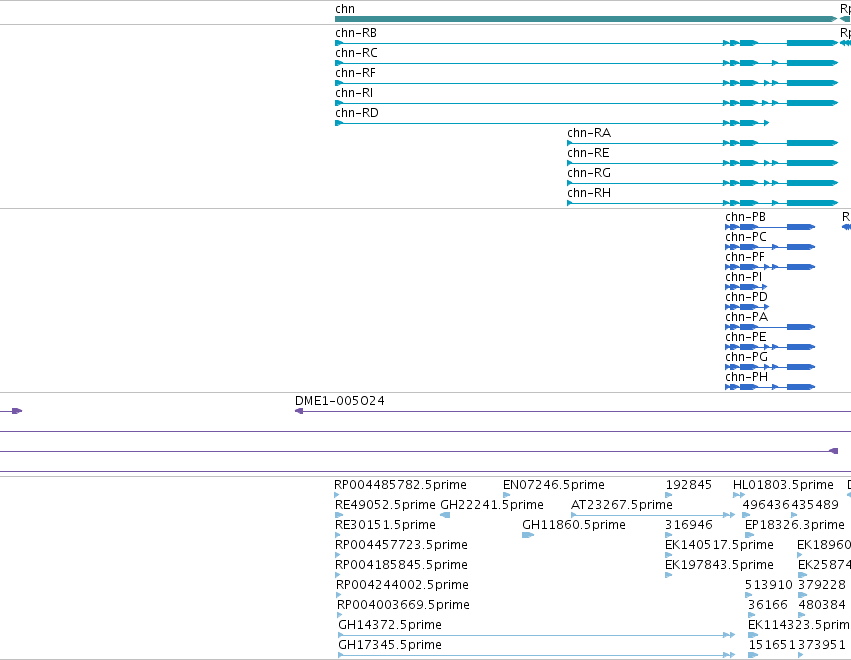Viewport: 851px width, 660px height.
Task: Select the GH11860.5prime light-blue feature glyph
Action: pyautogui.click(x=528, y=535)
